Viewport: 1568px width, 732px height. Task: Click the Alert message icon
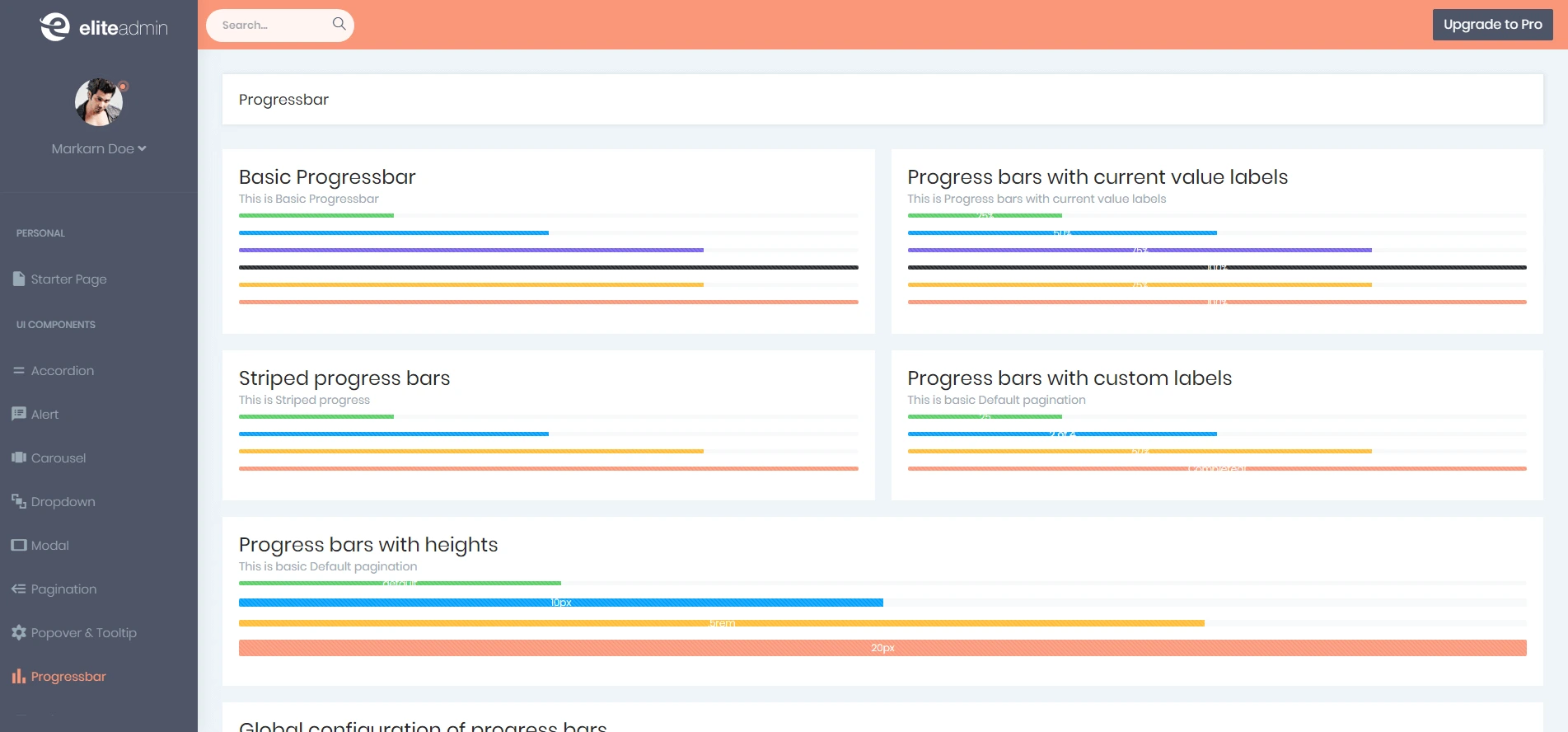click(19, 414)
